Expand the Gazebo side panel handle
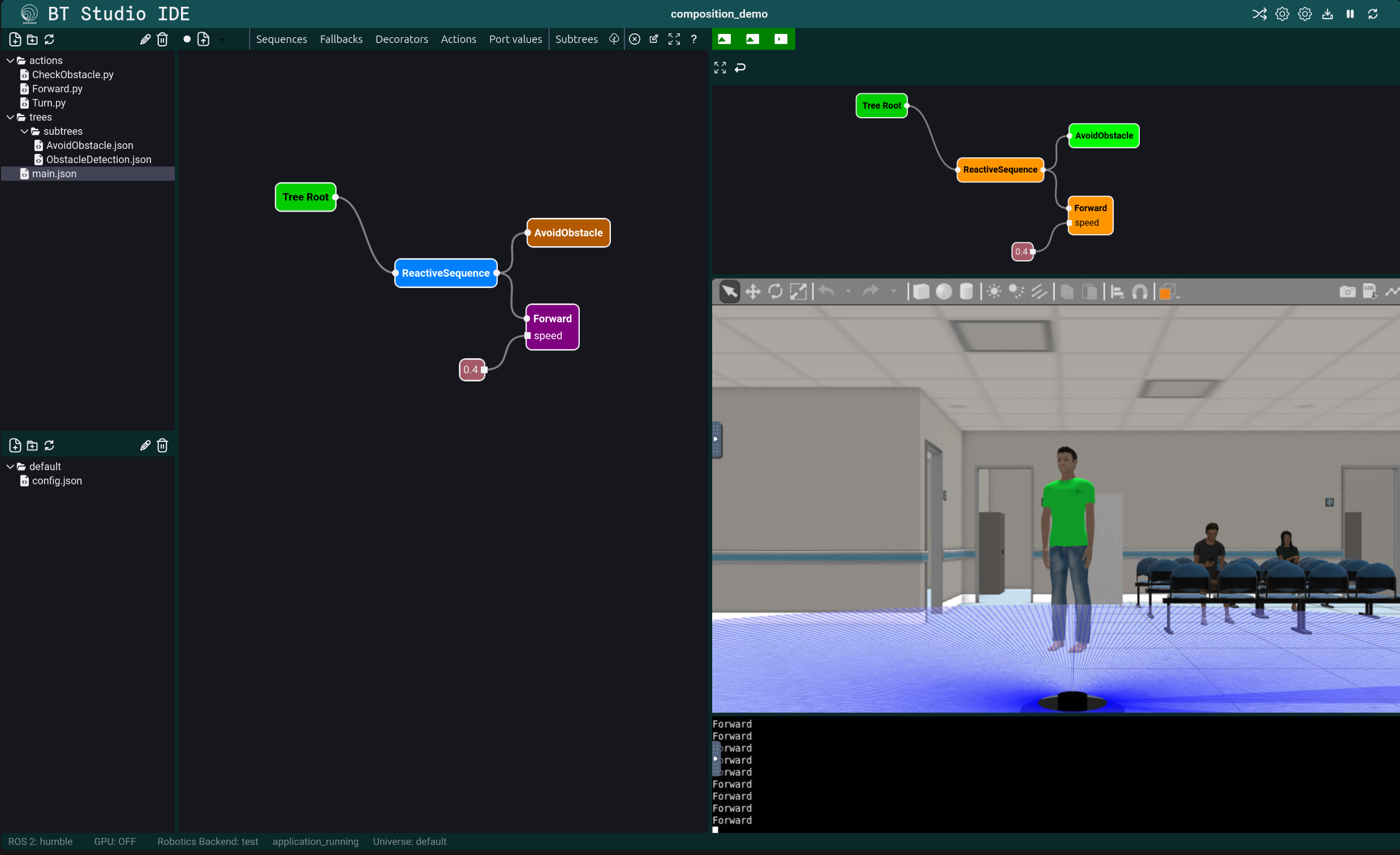The width and height of the screenshot is (1400, 855). point(717,440)
